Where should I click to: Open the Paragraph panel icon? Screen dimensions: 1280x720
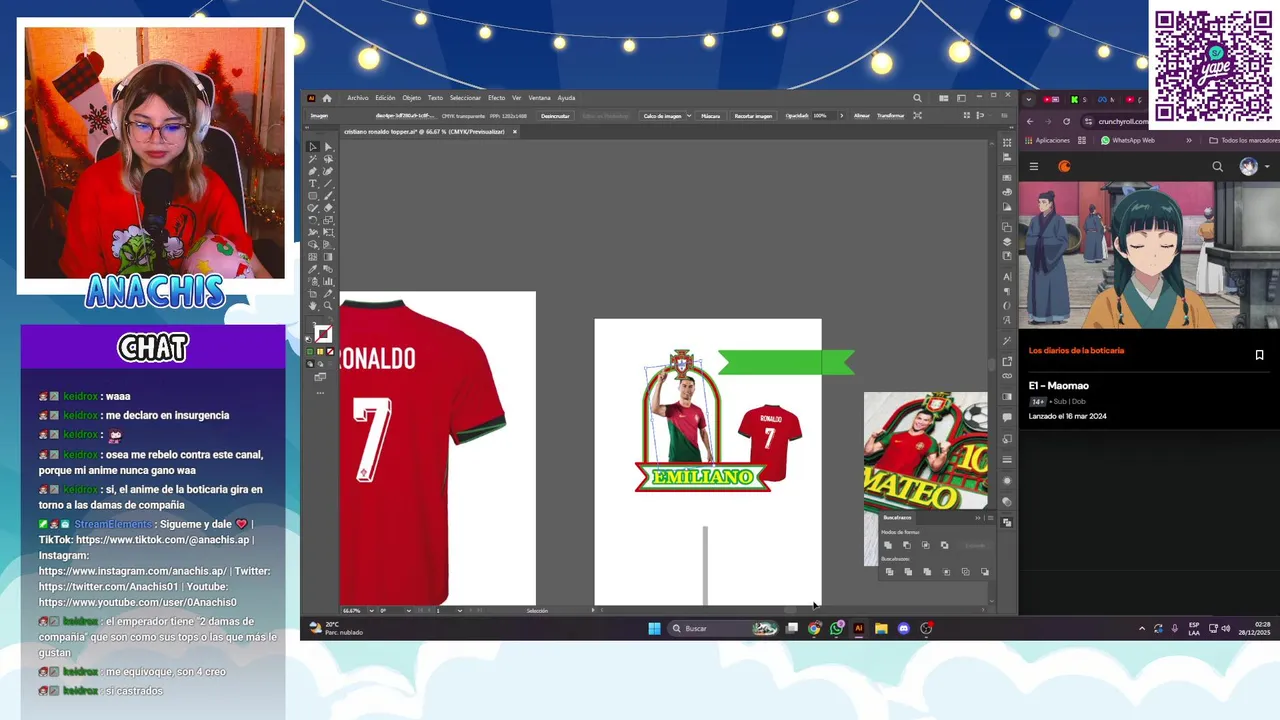(x=1007, y=291)
